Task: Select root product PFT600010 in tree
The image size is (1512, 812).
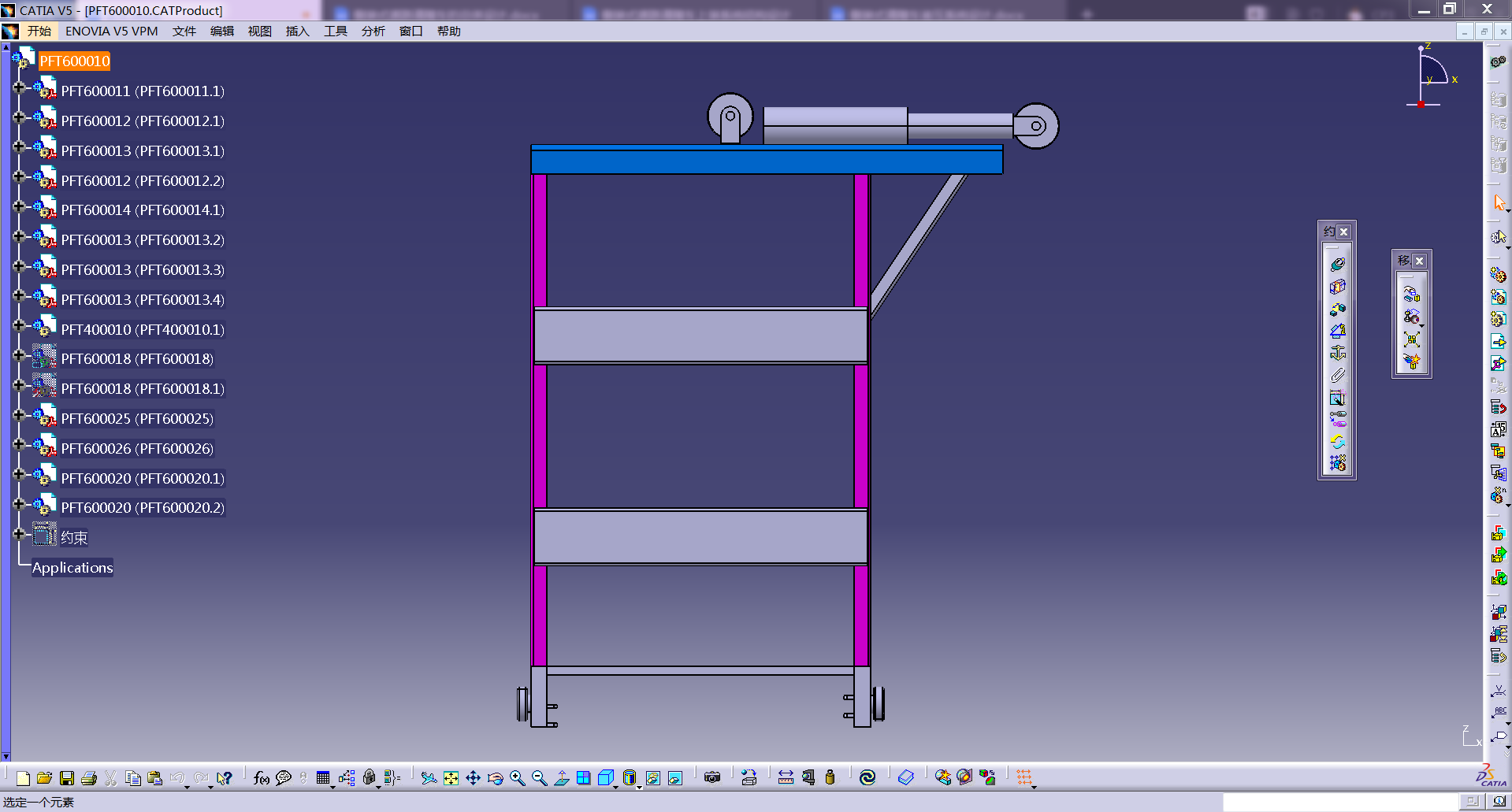Action: 75,61
